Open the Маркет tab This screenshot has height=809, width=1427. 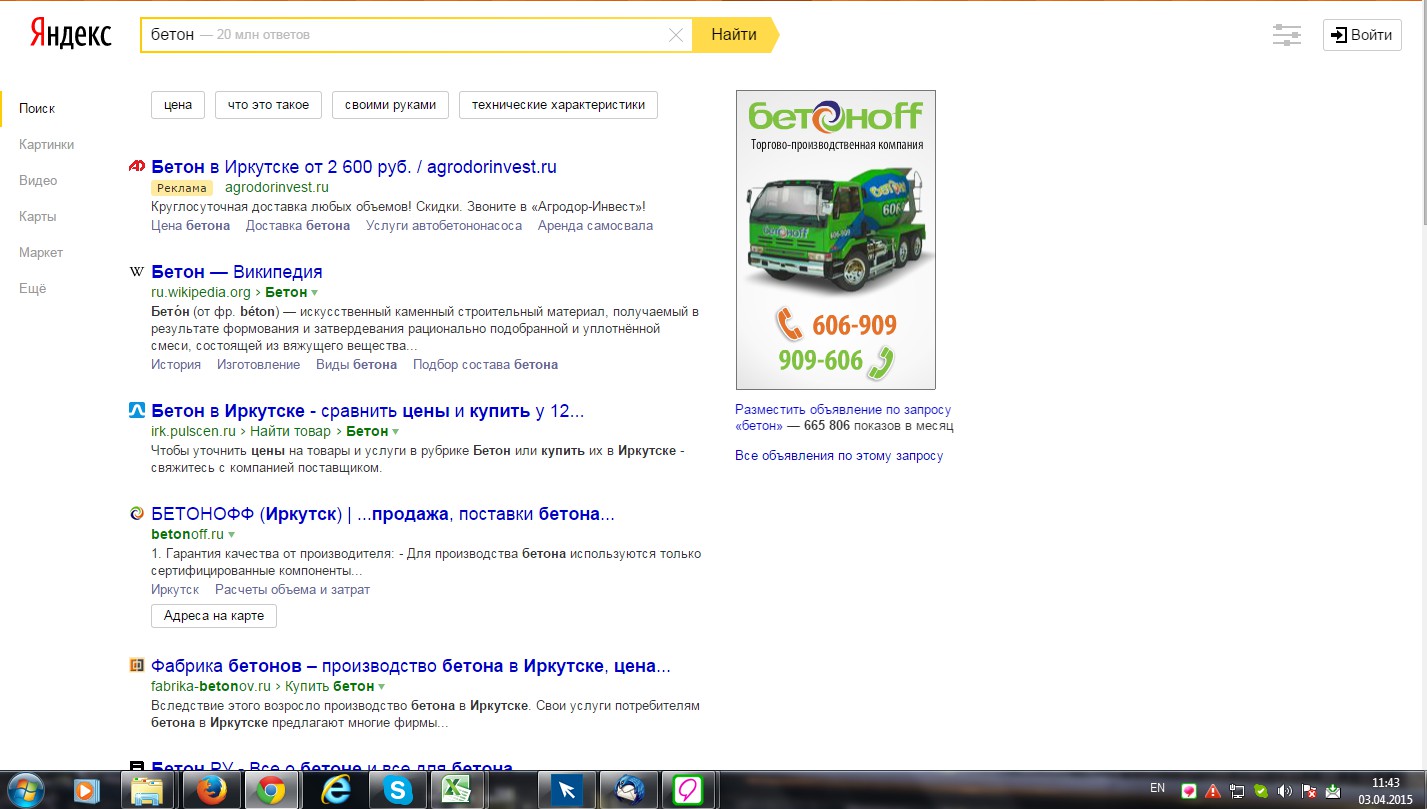pyautogui.click(x=40, y=252)
